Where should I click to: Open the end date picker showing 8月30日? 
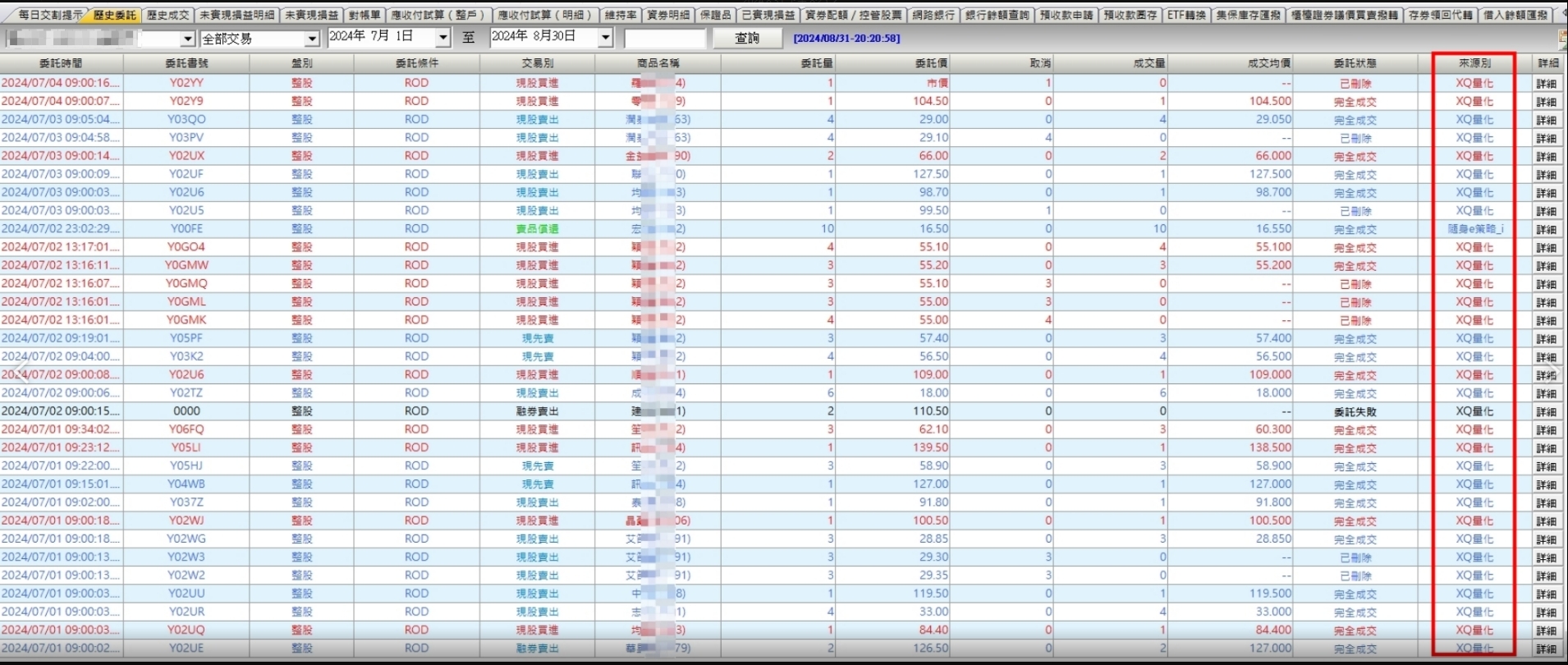pyautogui.click(x=606, y=38)
